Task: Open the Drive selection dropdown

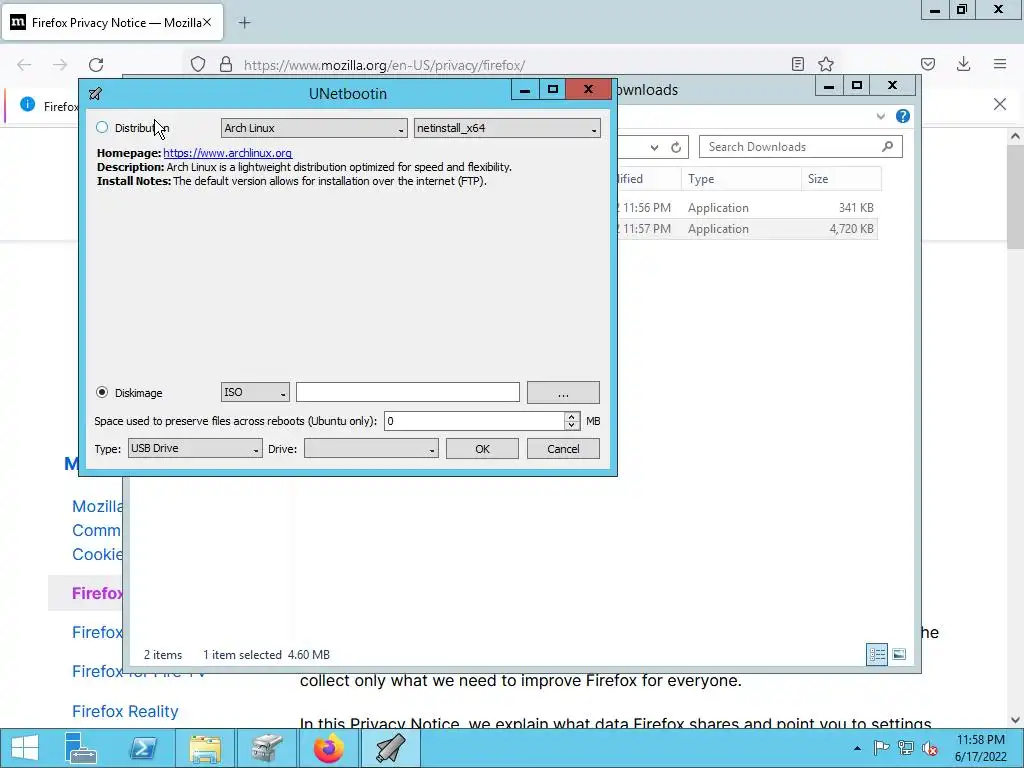Action: [371, 449]
